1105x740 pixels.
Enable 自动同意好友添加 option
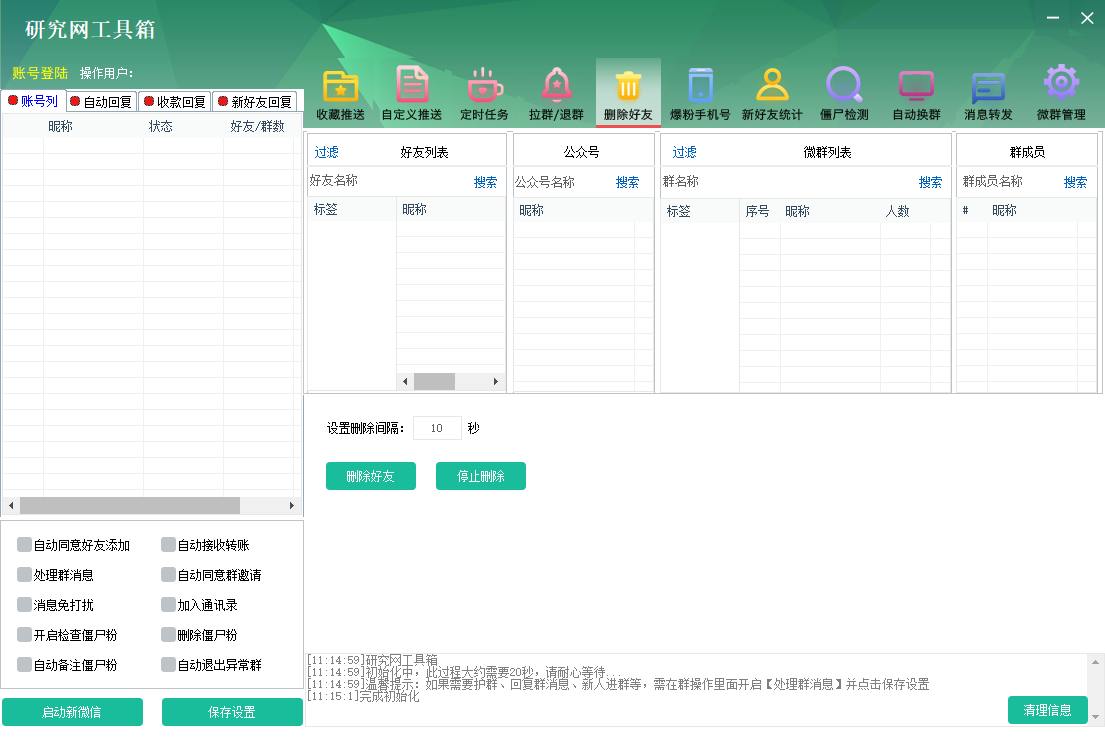click(22, 546)
